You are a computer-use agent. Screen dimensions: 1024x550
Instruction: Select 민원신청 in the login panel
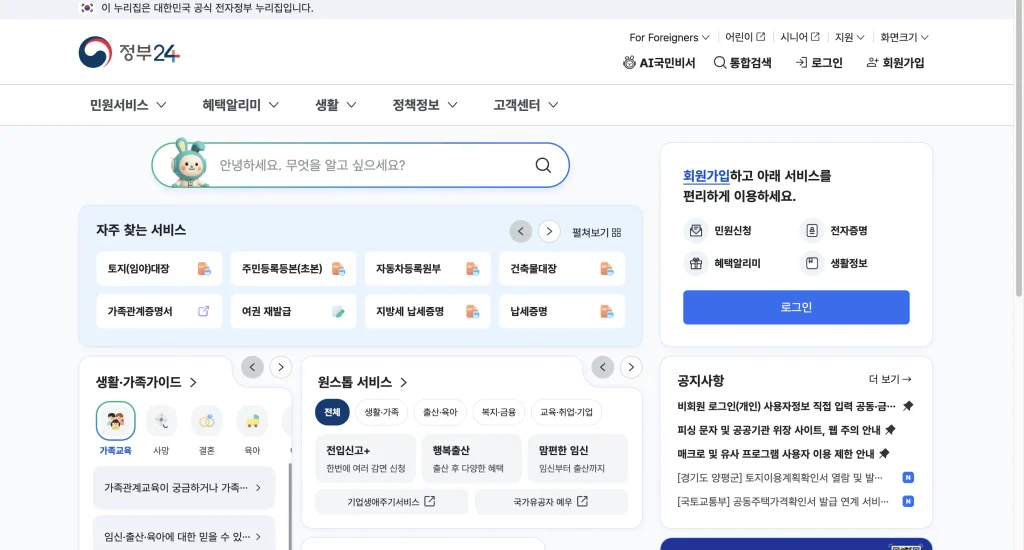click(x=719, y=231)
